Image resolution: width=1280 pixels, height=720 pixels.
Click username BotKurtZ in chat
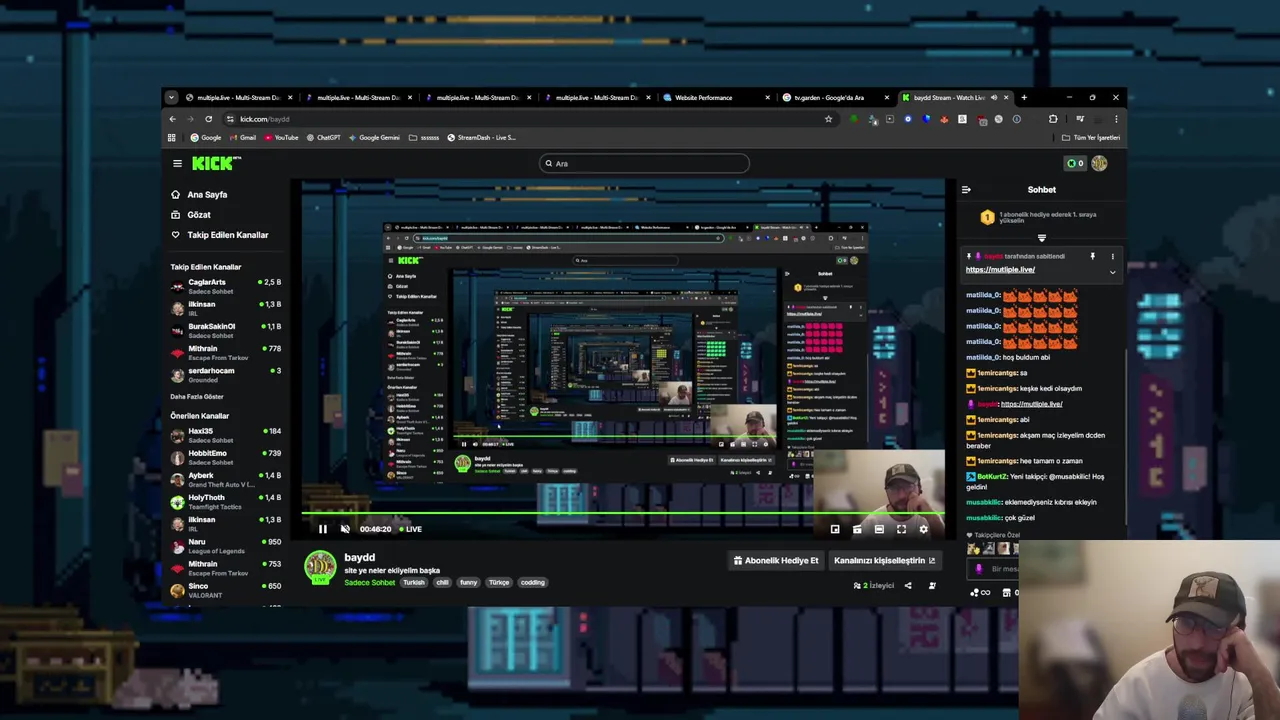[x=992, y=477]
